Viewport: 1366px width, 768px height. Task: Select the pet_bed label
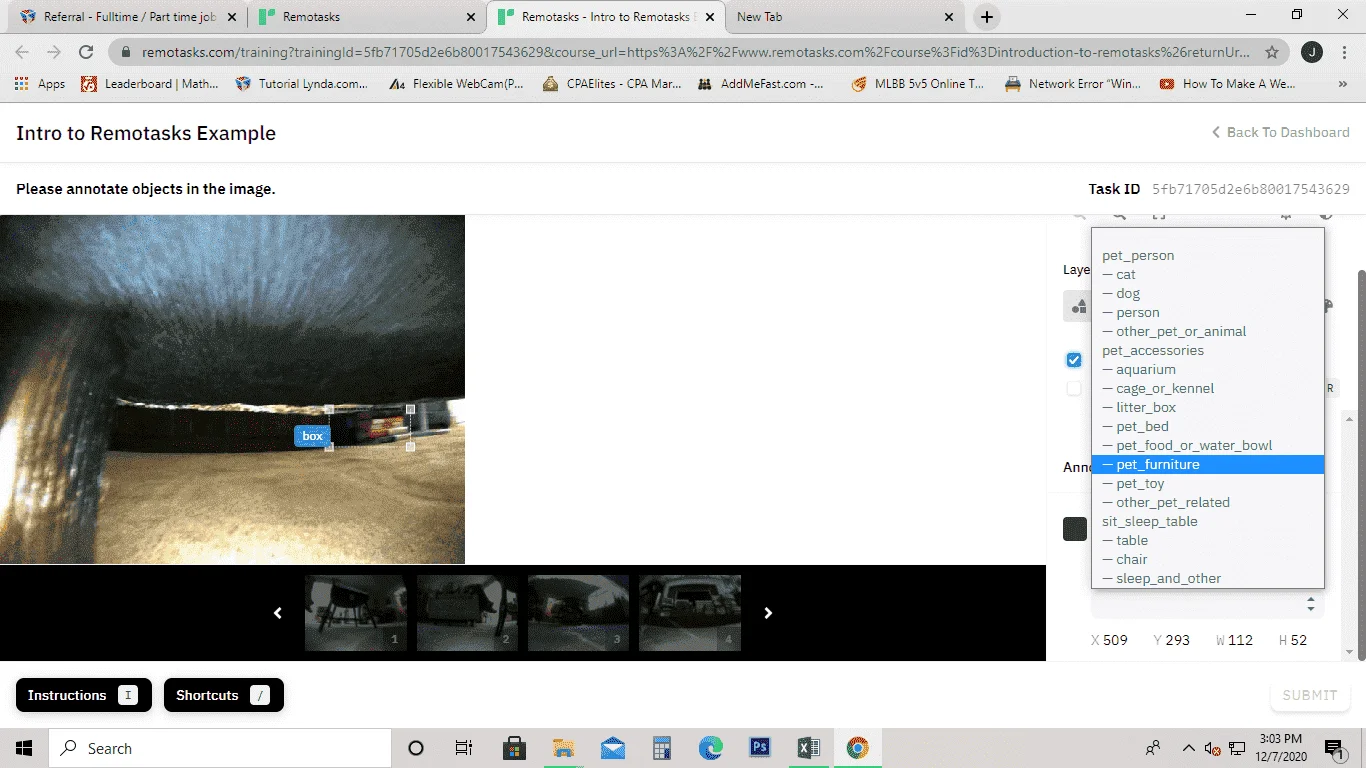tap(1208, 427)
